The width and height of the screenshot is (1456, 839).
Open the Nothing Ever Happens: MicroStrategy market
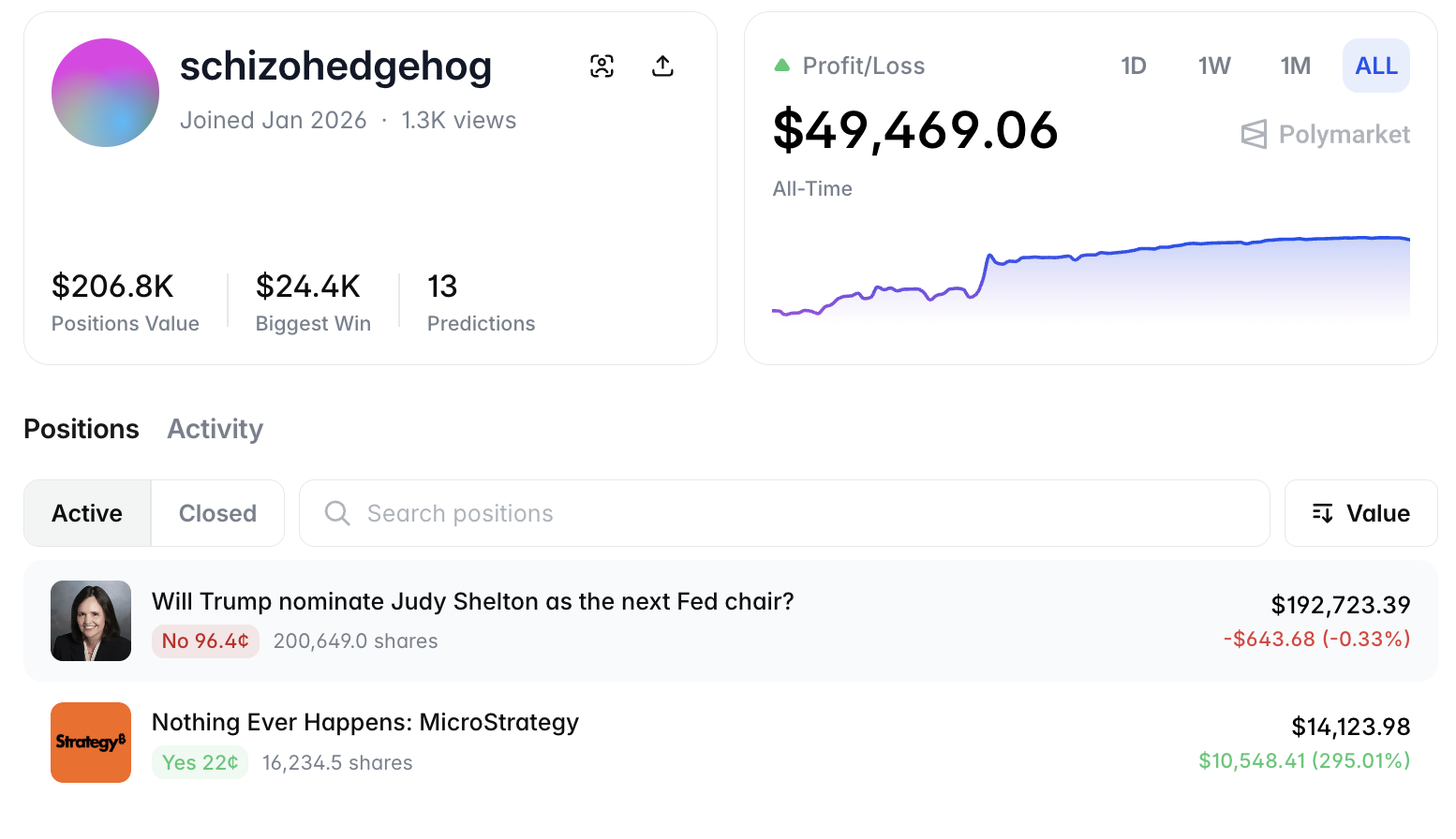(365, 722)
